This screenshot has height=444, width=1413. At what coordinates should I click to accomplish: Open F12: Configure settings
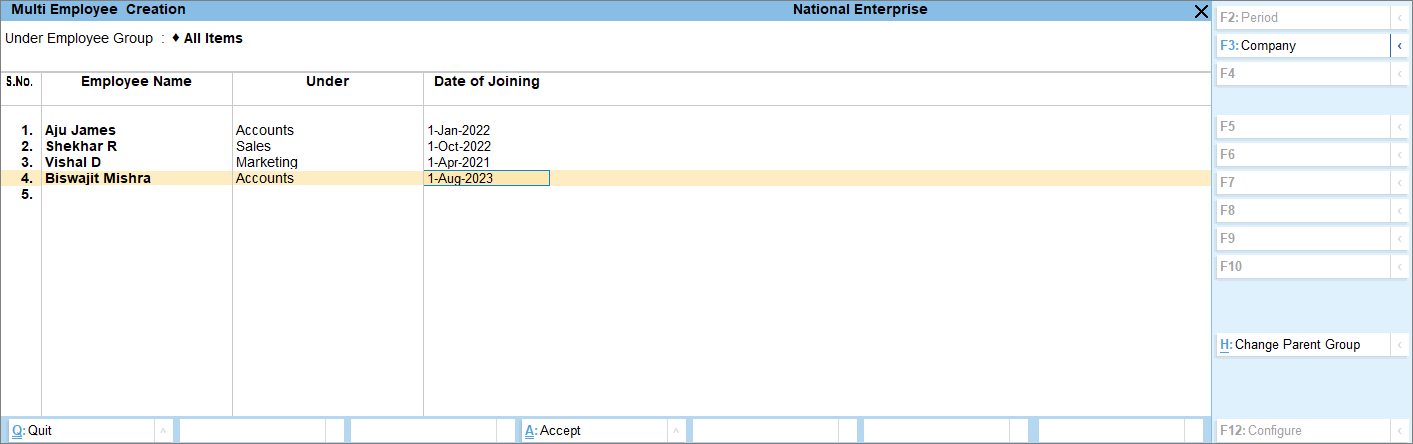point(1300,431)
